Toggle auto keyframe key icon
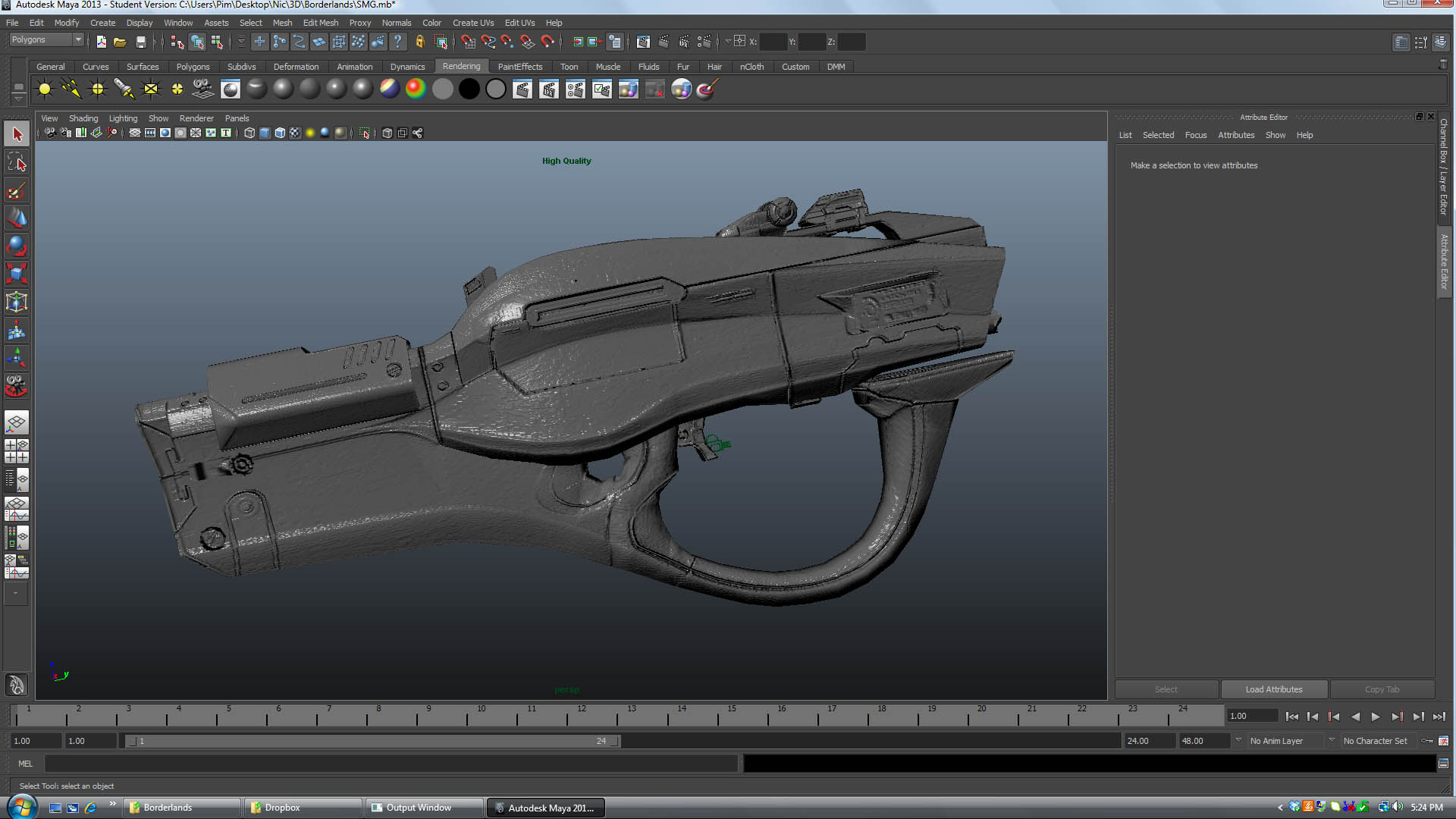 click(x=1427, y=741)
